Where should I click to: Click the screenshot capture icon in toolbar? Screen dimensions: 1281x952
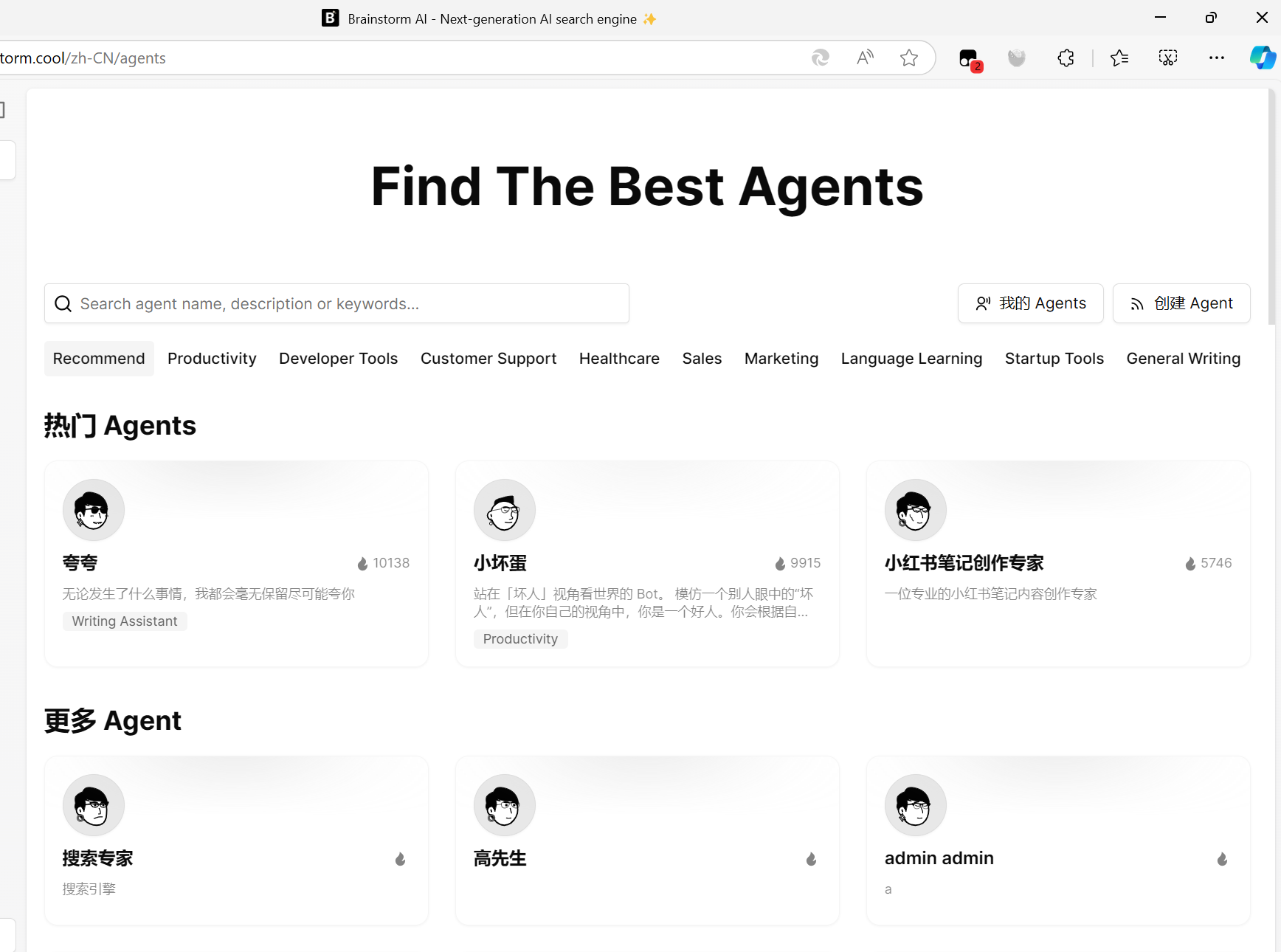coord(1168,58)
